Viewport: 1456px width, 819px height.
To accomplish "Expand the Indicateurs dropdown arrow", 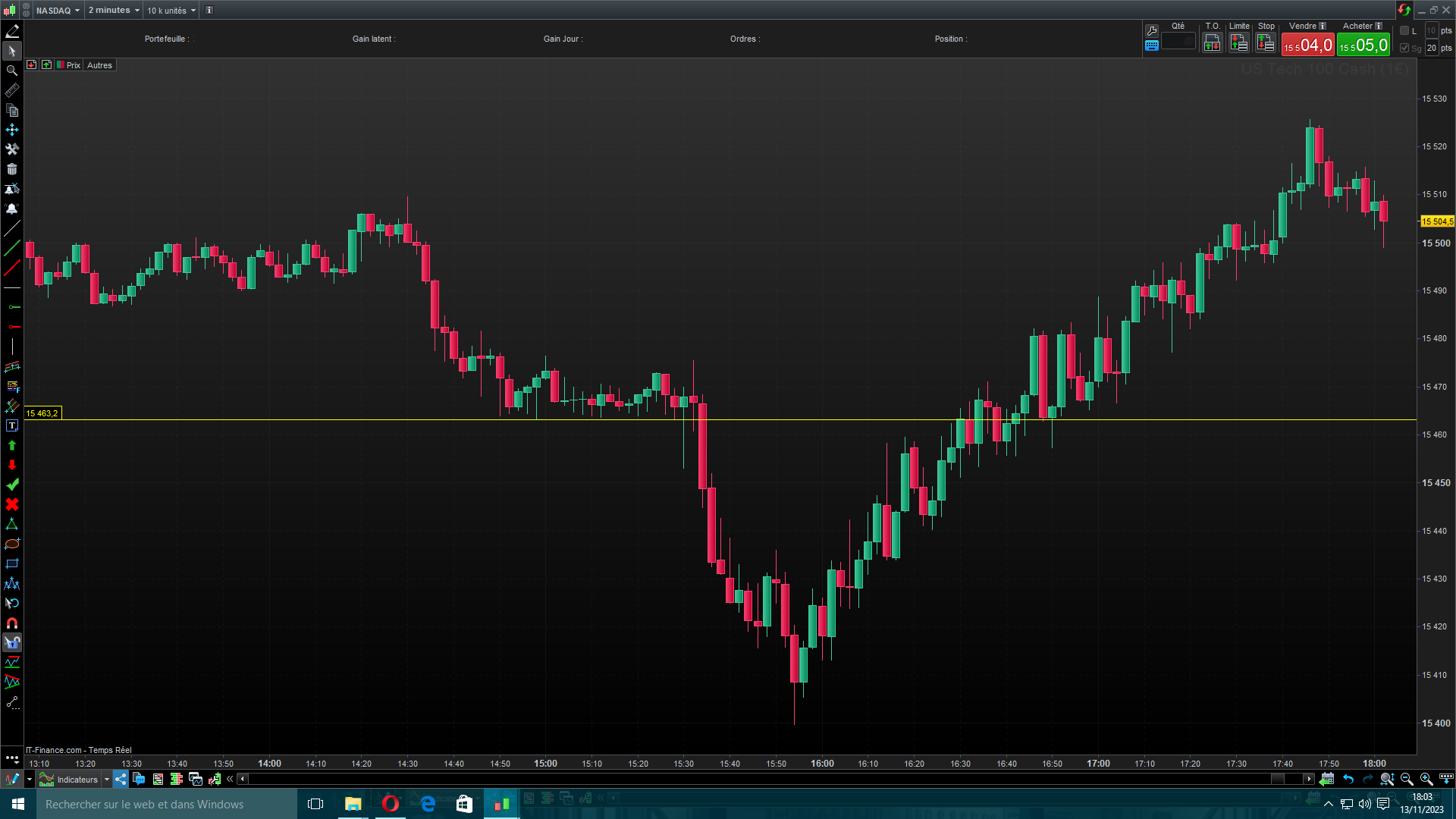I will [x=107, y=780].
